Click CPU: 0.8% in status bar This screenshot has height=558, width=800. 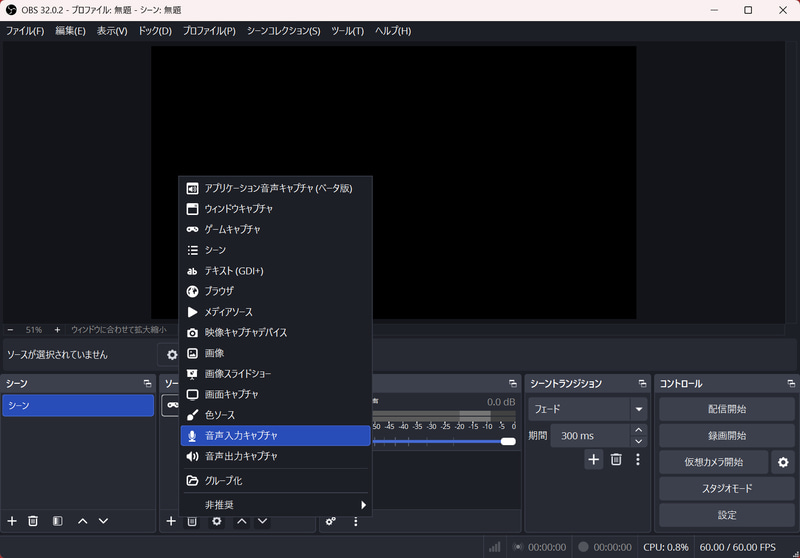tap(666, 547)
